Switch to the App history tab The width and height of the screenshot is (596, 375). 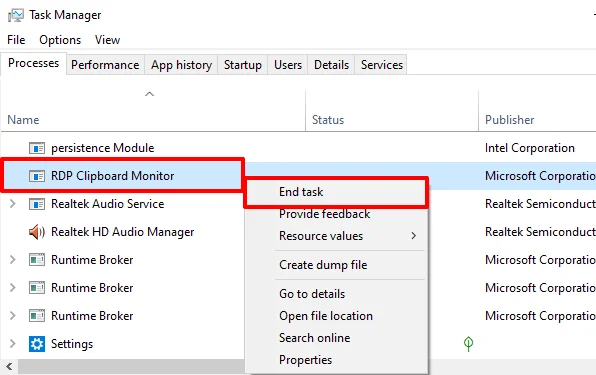pyautogui.click(x=181, y=65)
